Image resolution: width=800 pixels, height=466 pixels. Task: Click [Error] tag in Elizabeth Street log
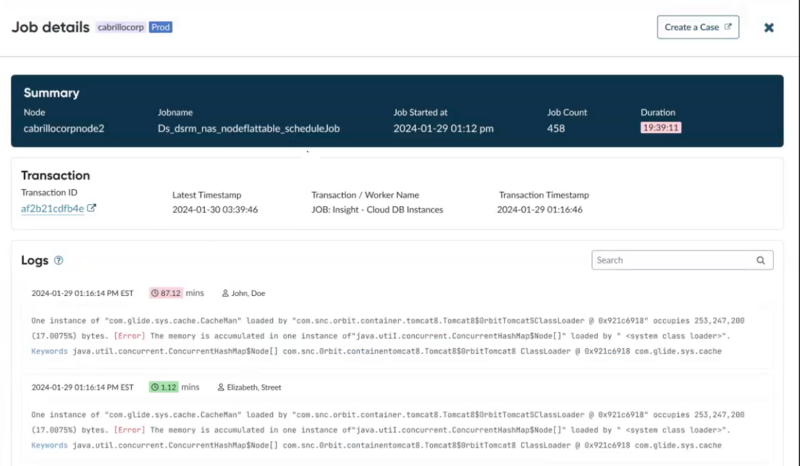(130, 430)
